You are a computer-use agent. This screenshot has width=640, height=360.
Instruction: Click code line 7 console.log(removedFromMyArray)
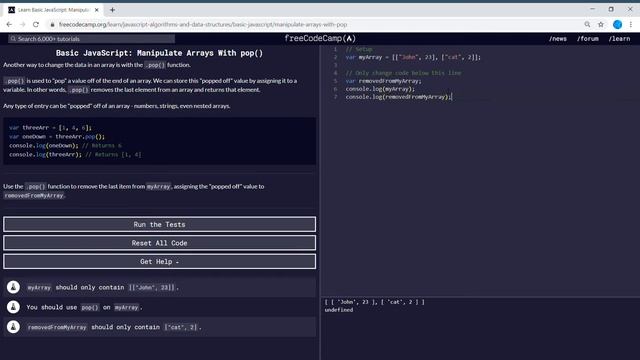pos(399,97)
